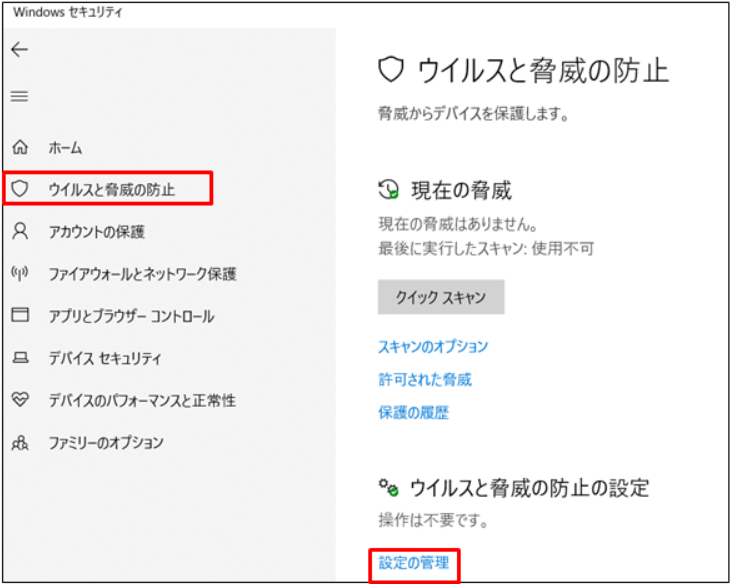Click the shield icon beside ウイルスと脅威の防止 in sidebar
The width and height of the screenshot is (732, 584).
20,189
